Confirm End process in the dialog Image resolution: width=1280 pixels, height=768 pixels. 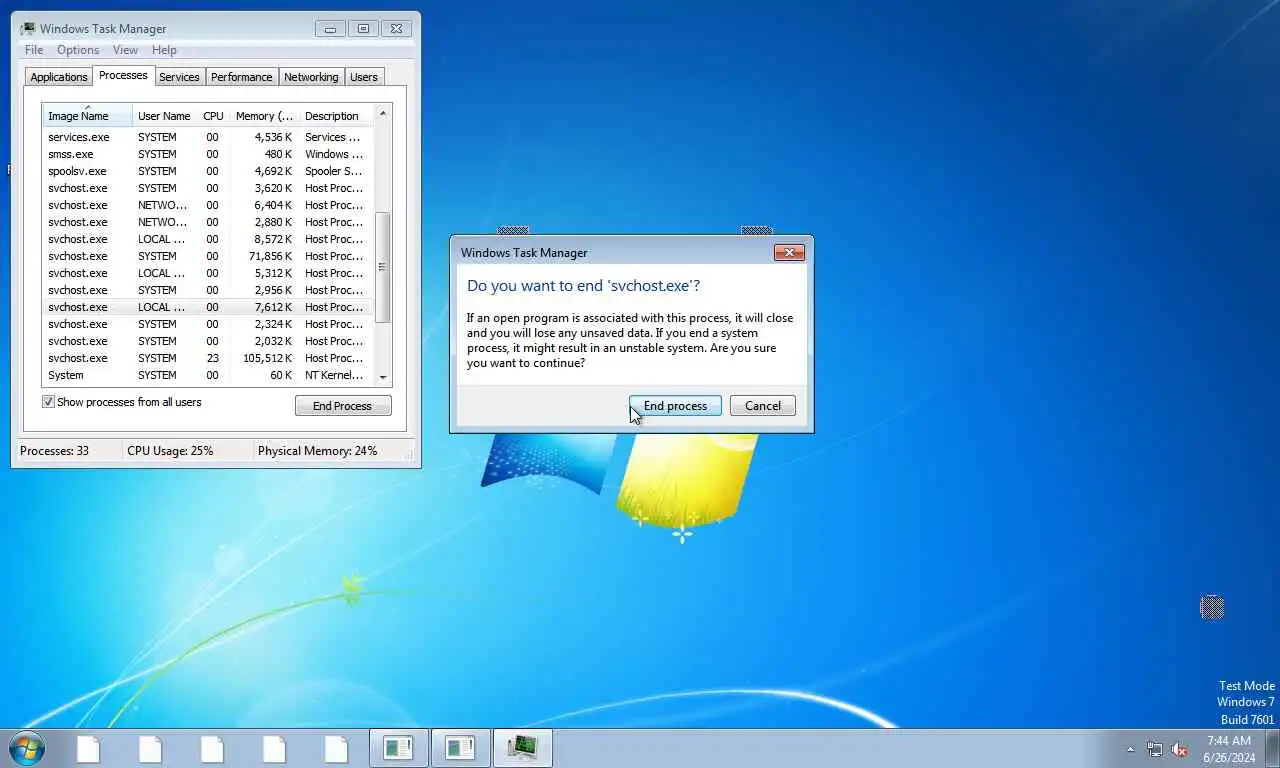point(675,406)
